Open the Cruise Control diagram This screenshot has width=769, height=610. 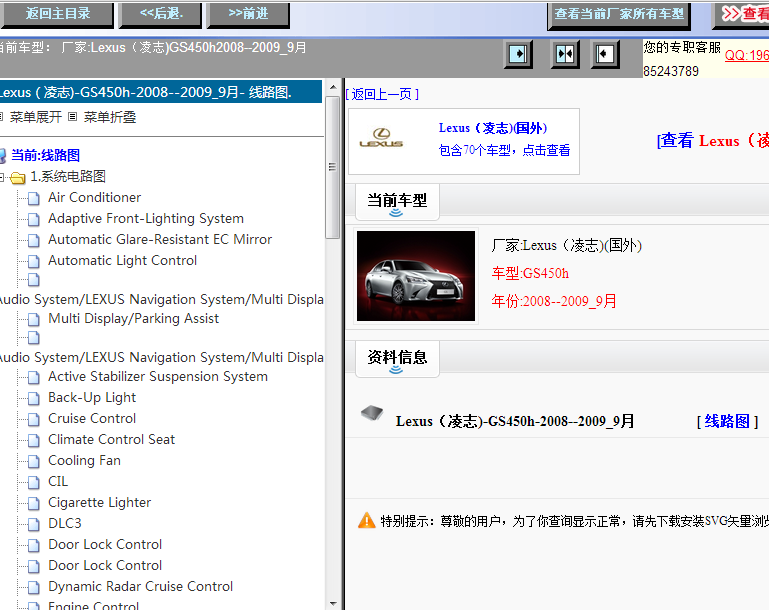92,419
